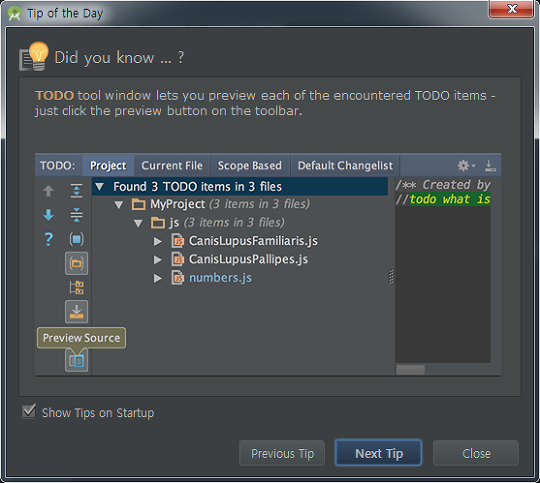
Task: Close the Tip of the Day dialog with X
Action: tap(512, 9)
